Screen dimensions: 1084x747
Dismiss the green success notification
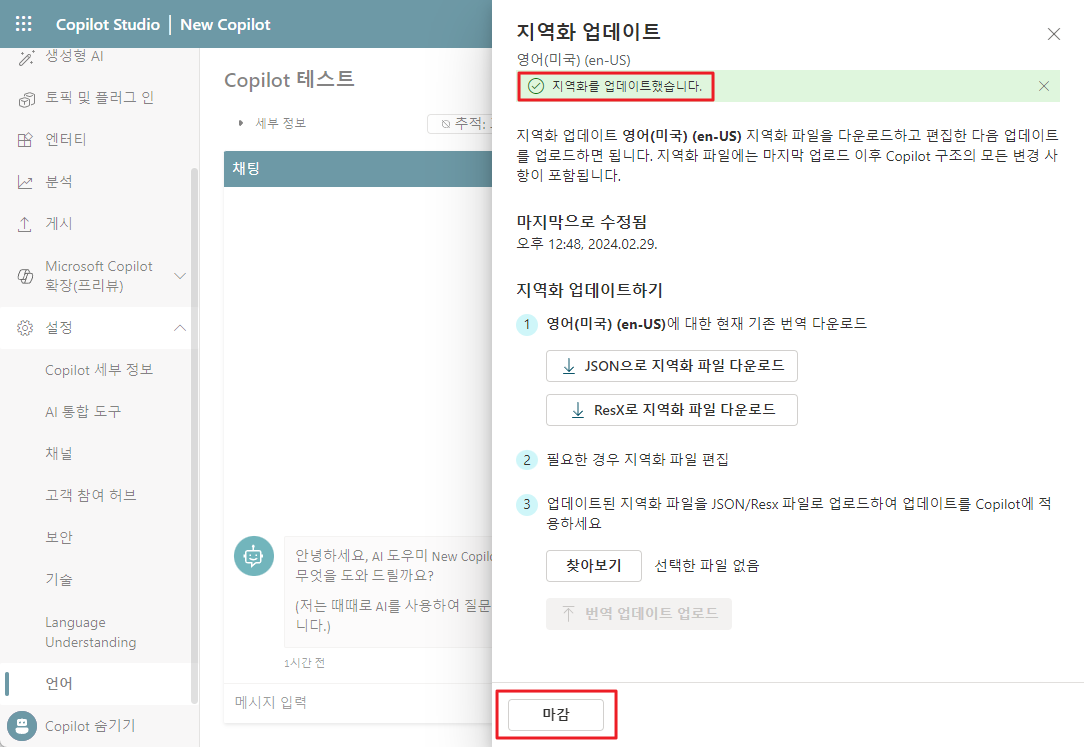pos(1044,86)
